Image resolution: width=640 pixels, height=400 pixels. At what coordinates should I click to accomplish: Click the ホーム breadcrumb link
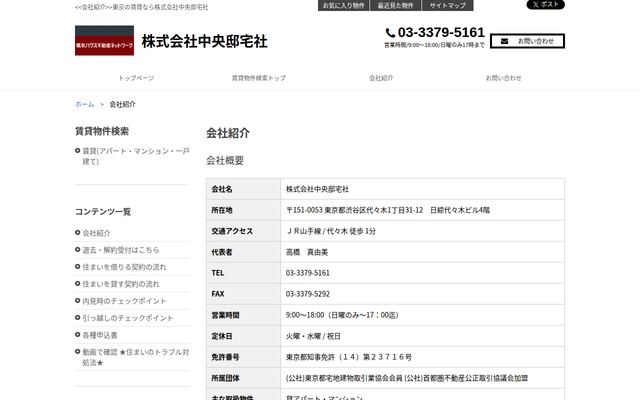click(84, 104)
